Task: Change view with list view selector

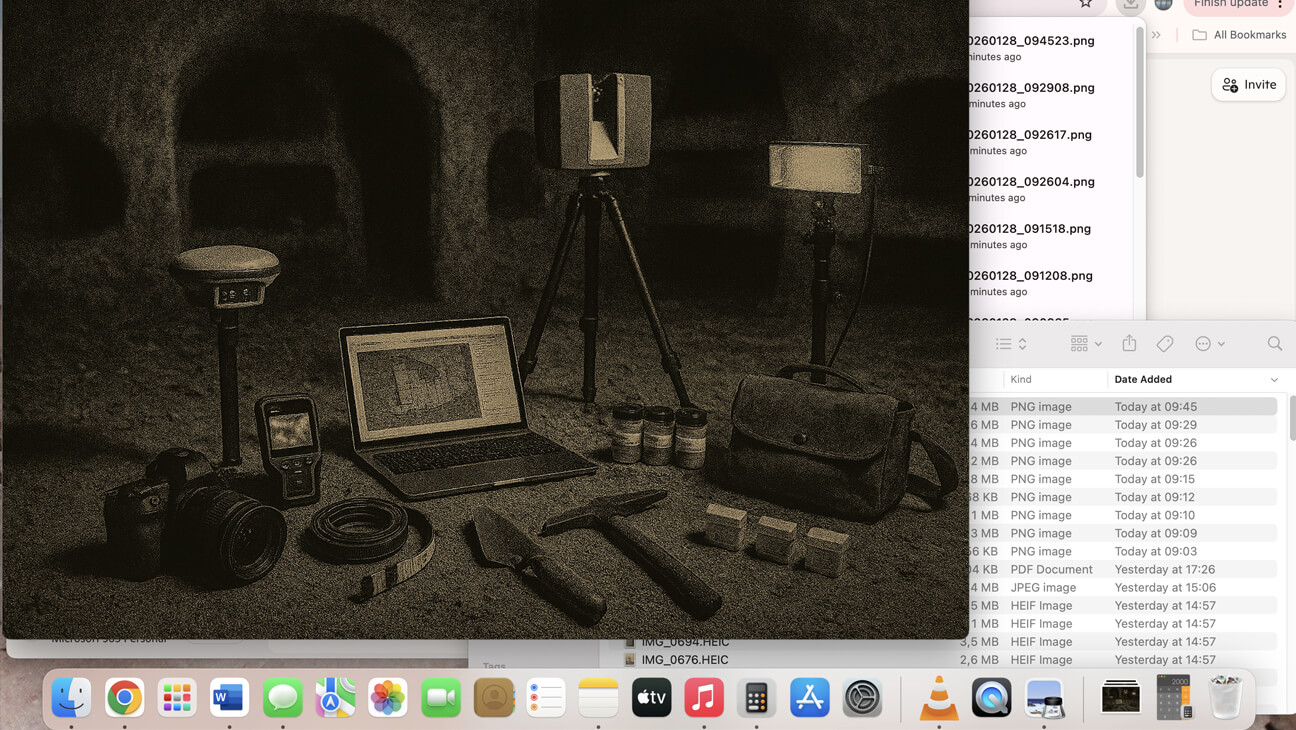Action: coord(1011,343)
